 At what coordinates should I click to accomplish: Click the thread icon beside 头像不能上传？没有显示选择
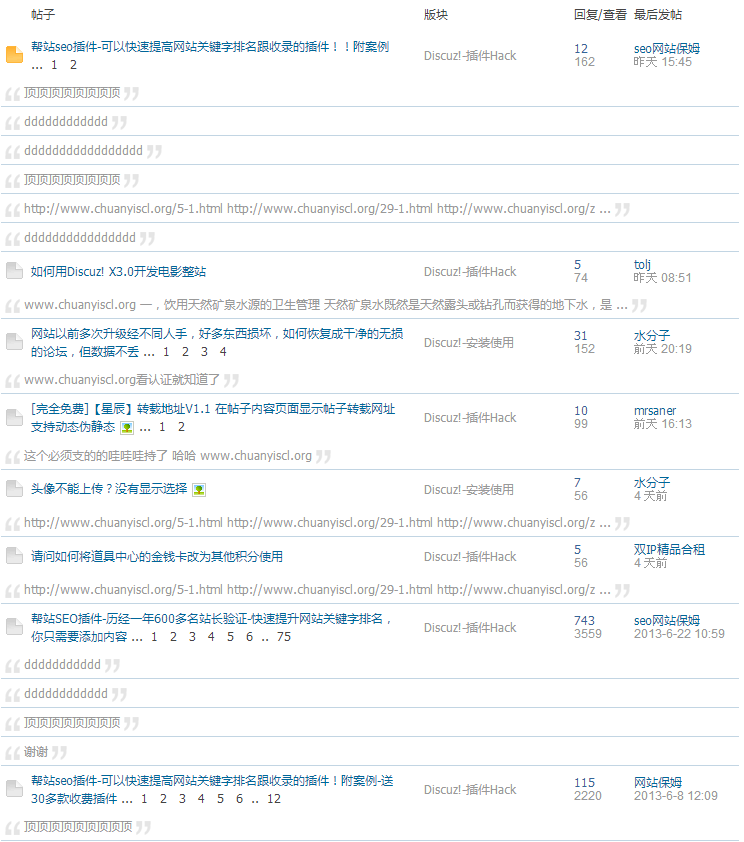pyautogui.click(x=14, y=489)
